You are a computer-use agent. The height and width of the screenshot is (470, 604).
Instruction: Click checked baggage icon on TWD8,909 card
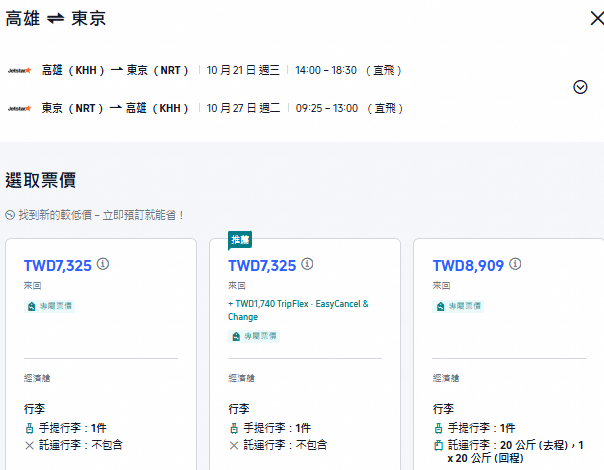(x=438, y=445)
